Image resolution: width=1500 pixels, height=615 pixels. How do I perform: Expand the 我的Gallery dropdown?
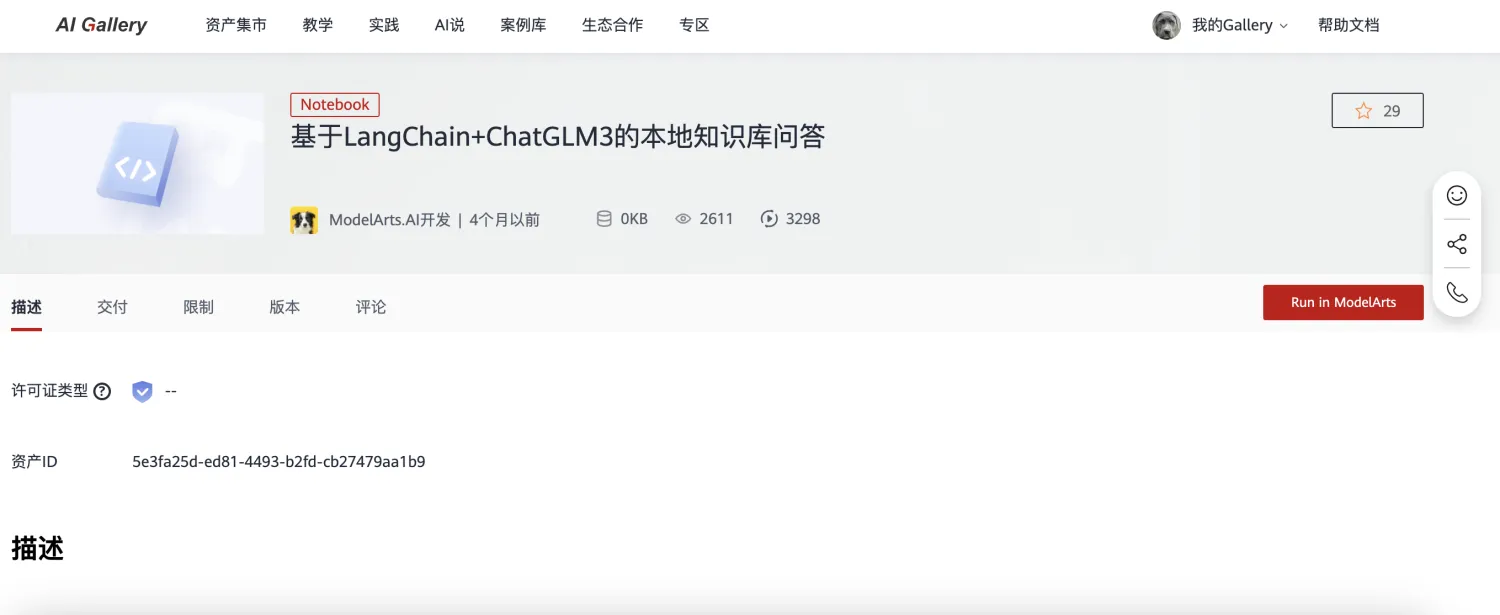[x=1239, y=25]
